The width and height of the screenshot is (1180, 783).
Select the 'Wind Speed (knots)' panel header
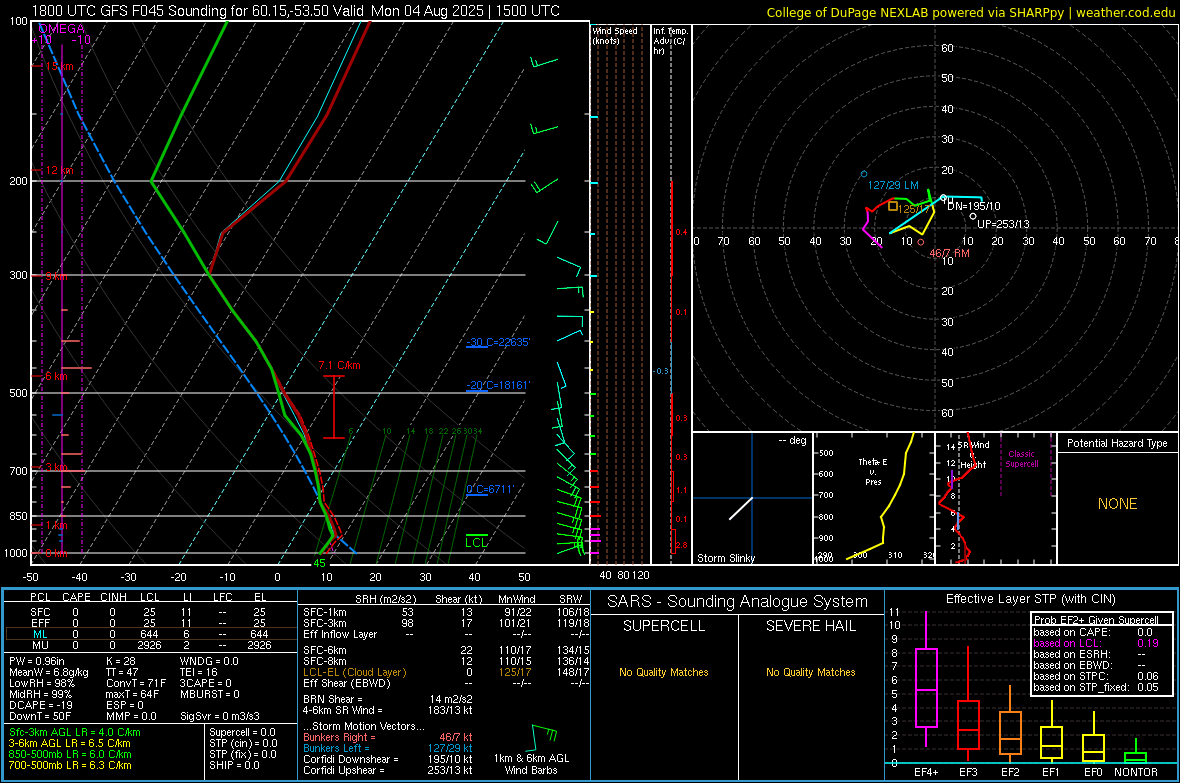(x=615, y=35)
